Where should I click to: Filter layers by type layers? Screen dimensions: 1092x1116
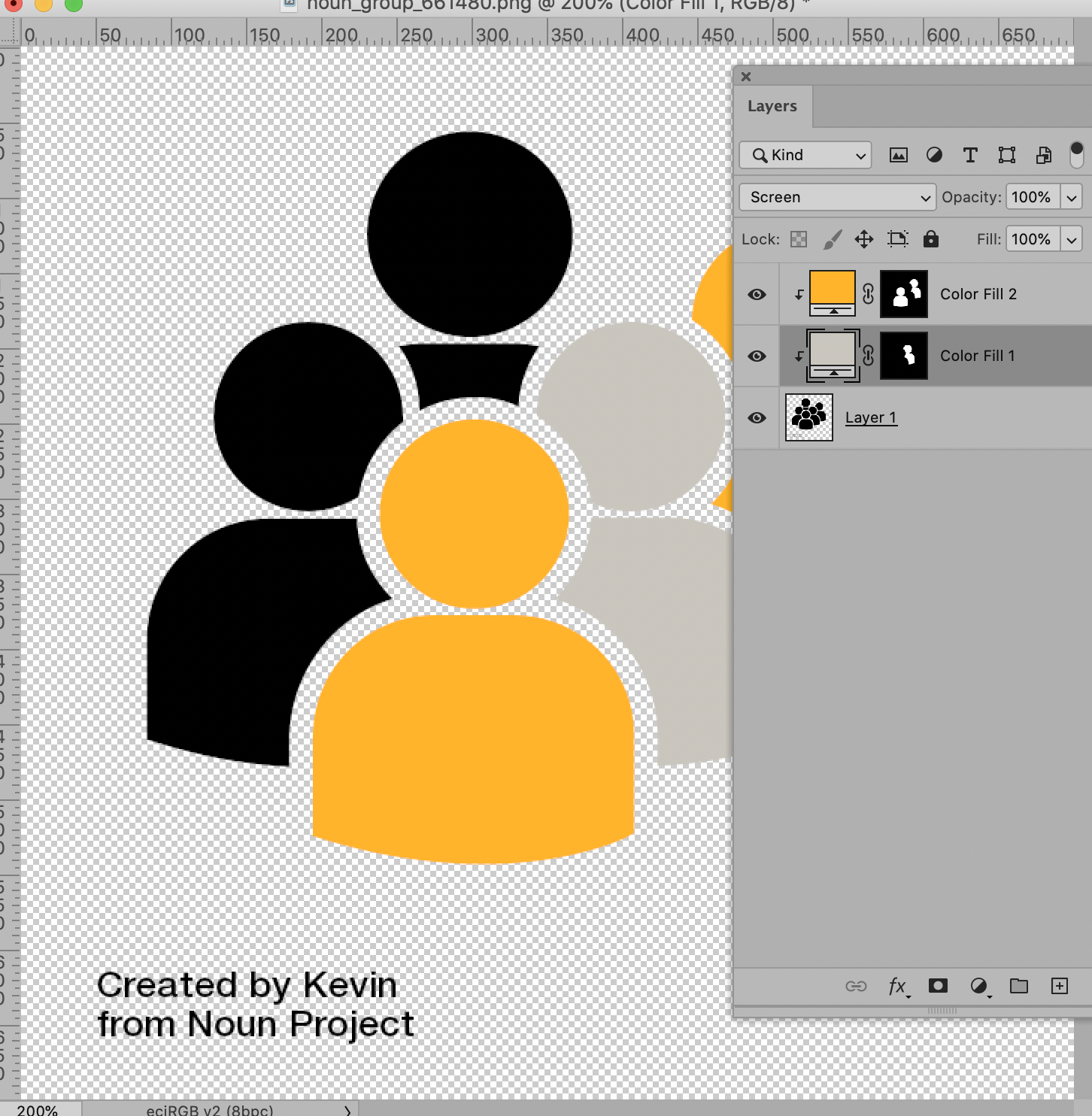click(x=970, y=155)
